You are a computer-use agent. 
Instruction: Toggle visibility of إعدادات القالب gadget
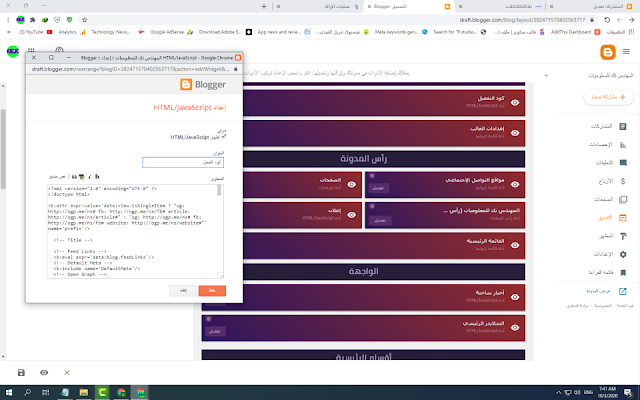(x=515, y=133)
